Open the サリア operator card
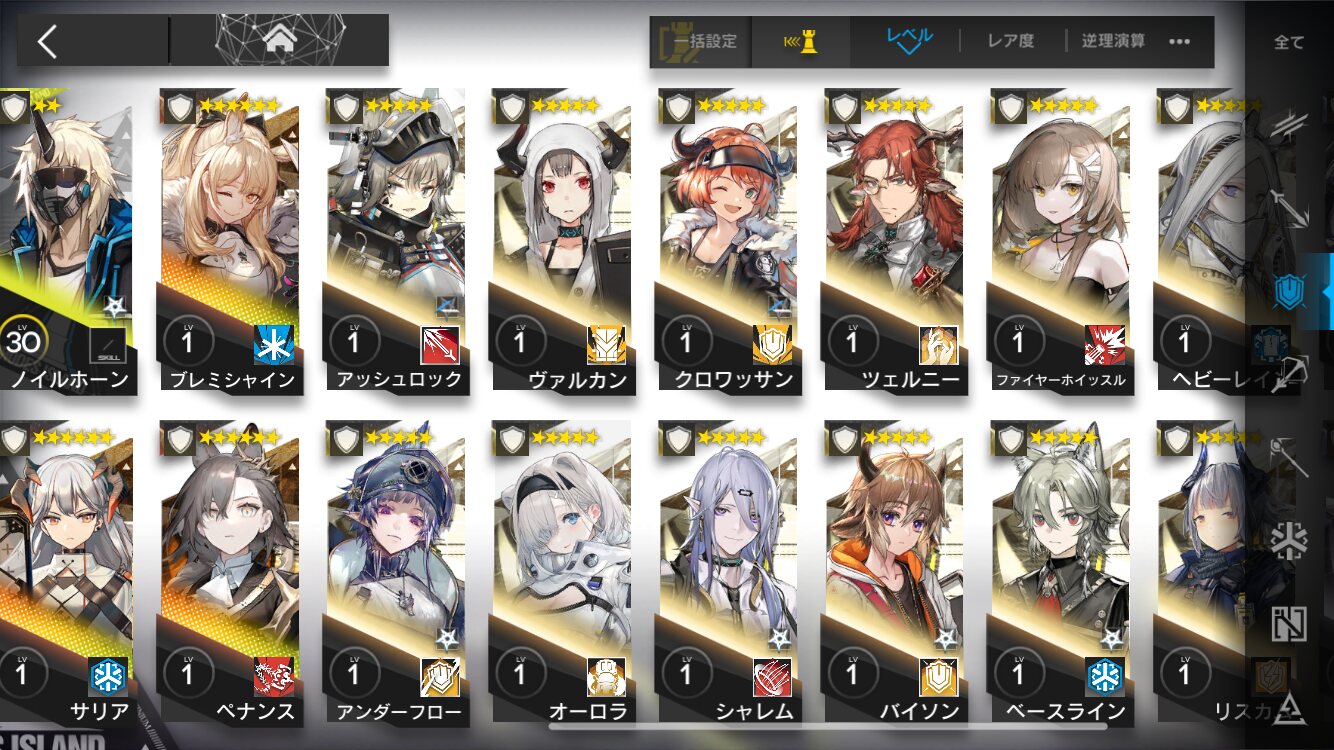 64,571
